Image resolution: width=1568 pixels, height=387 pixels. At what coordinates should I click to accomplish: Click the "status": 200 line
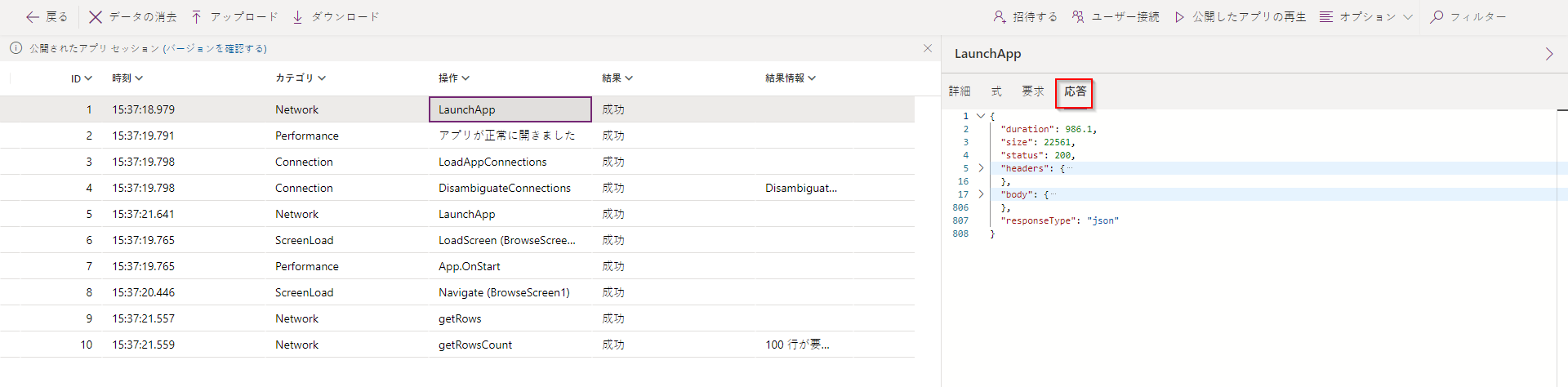coord(1038,155)
